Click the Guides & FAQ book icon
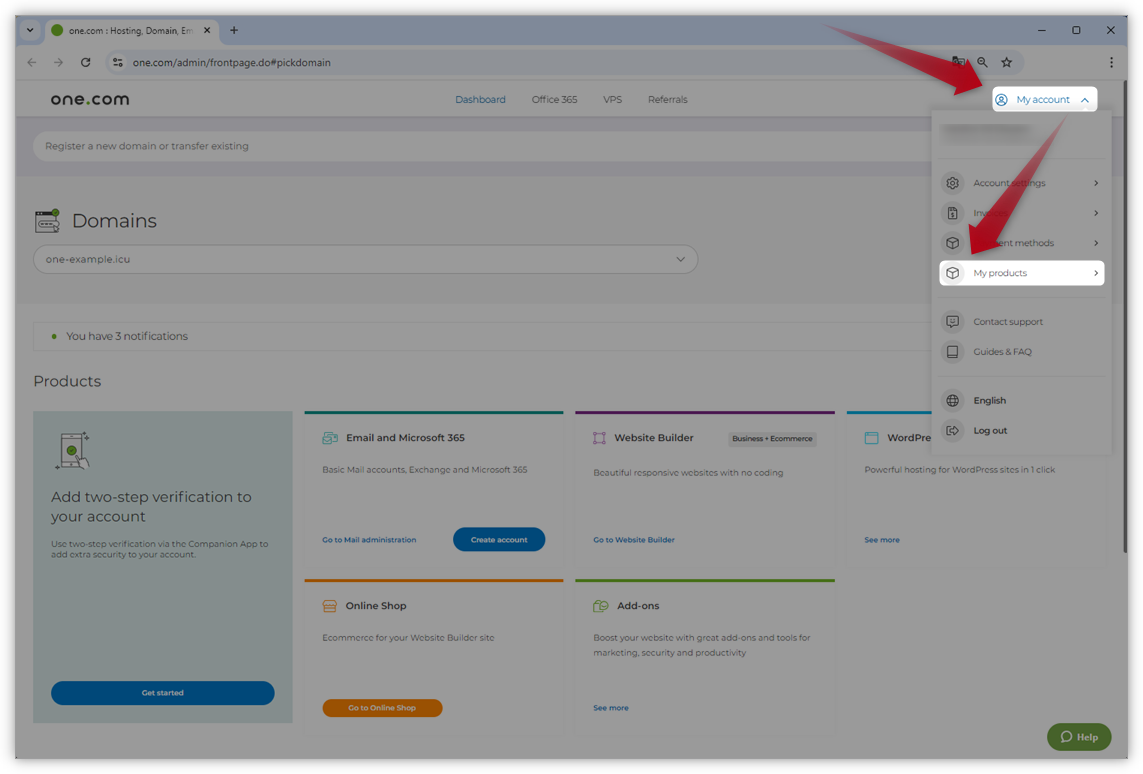The height and width of the screenshot is (774, 1143). coord(953,352)
